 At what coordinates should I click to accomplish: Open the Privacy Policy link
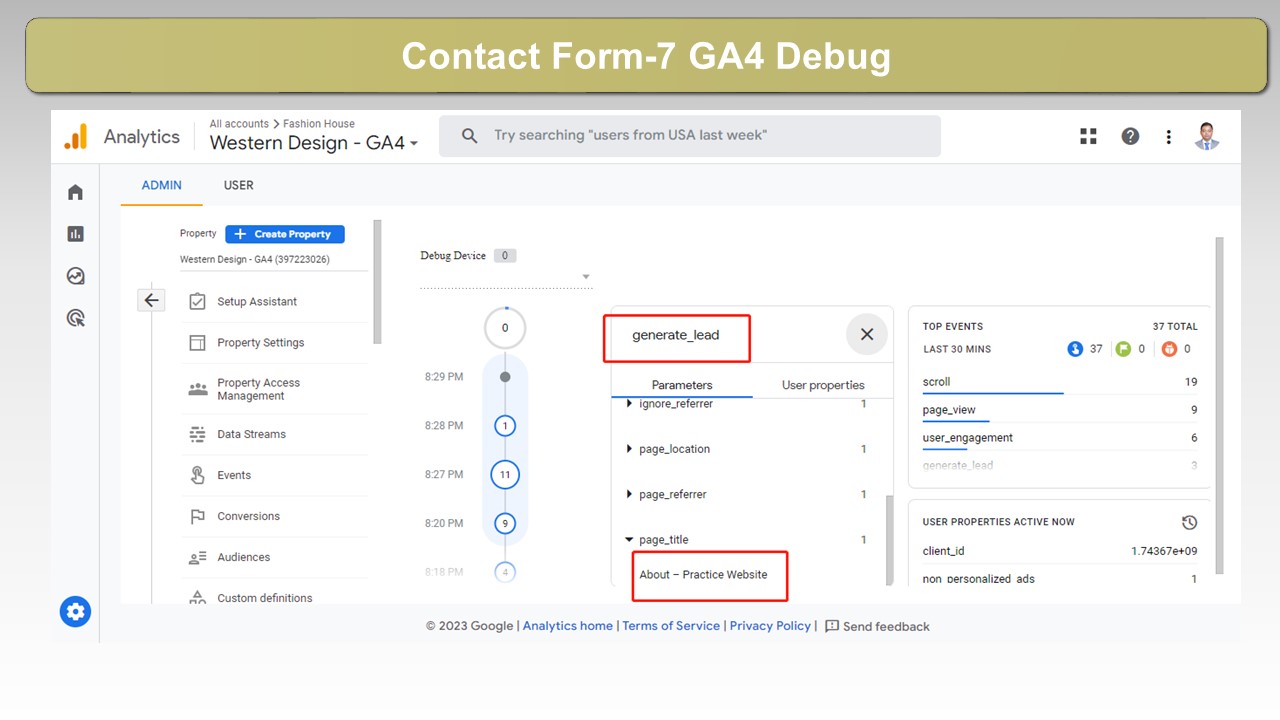tap(770, 626)
